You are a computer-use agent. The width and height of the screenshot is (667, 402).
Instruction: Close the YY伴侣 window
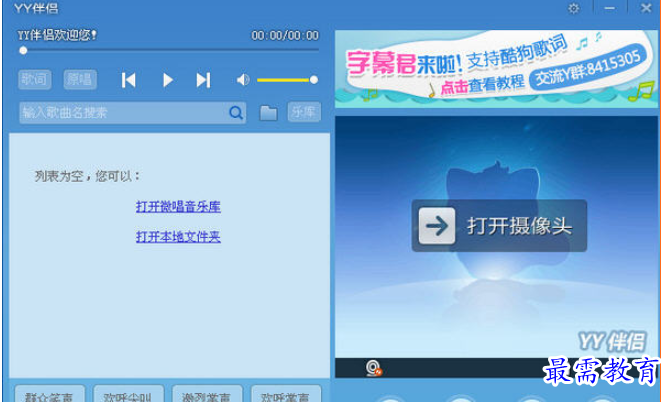(x=646, y=8)
